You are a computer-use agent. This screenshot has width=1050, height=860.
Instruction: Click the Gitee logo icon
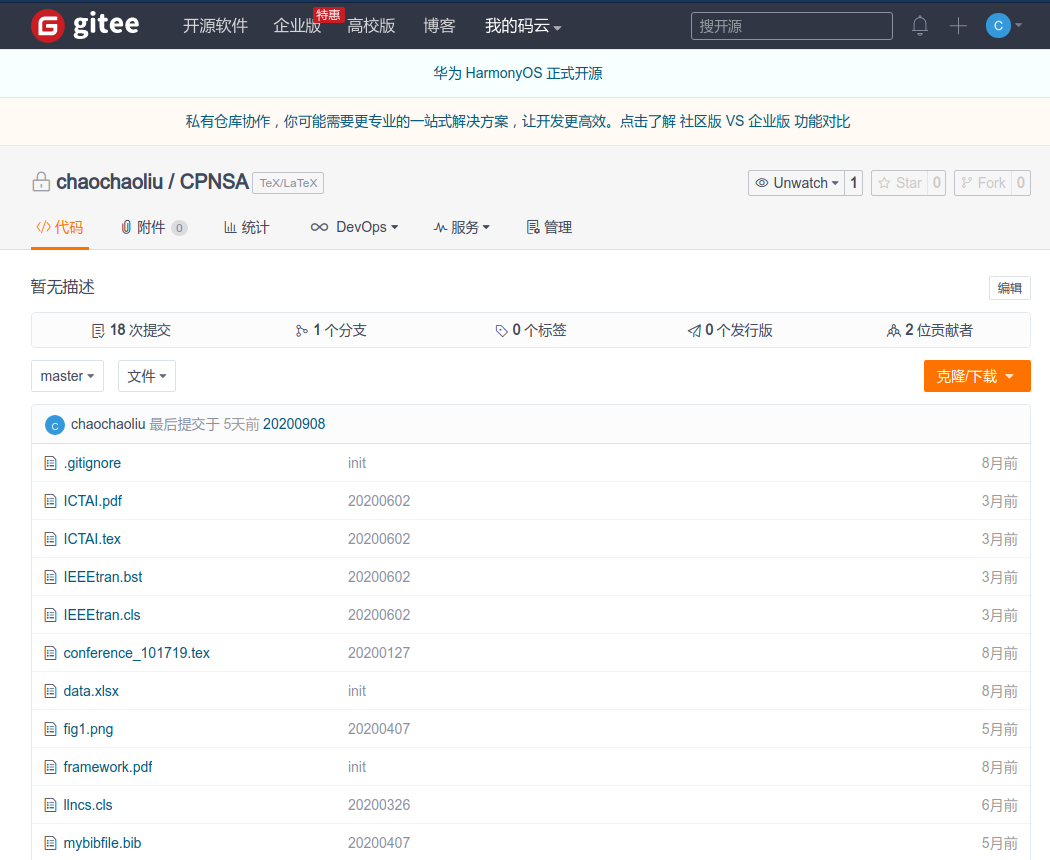click(47, 26)
